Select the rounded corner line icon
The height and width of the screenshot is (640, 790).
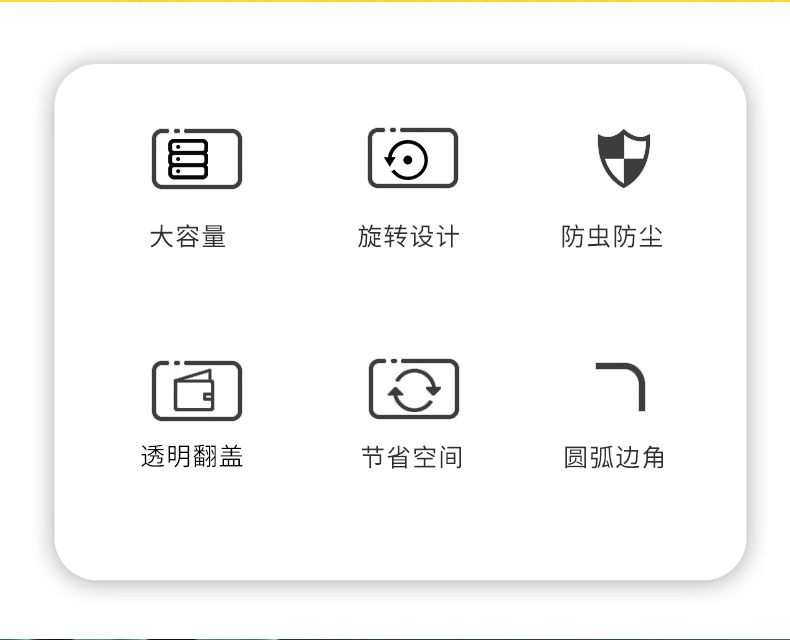point(620,387)
